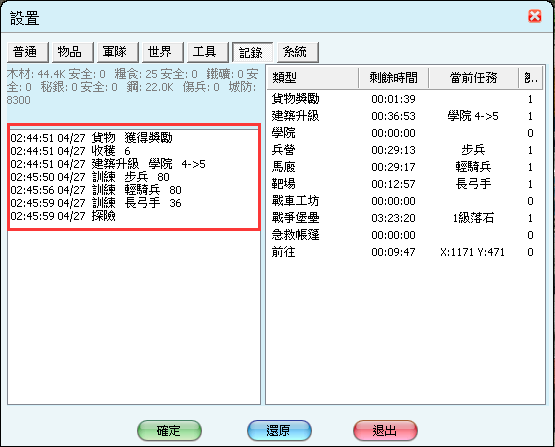Click the blue 還原 button
Image resolution: width=555 pixels, height=447 pixels.
pyautogui.click(x=279, y=430)
